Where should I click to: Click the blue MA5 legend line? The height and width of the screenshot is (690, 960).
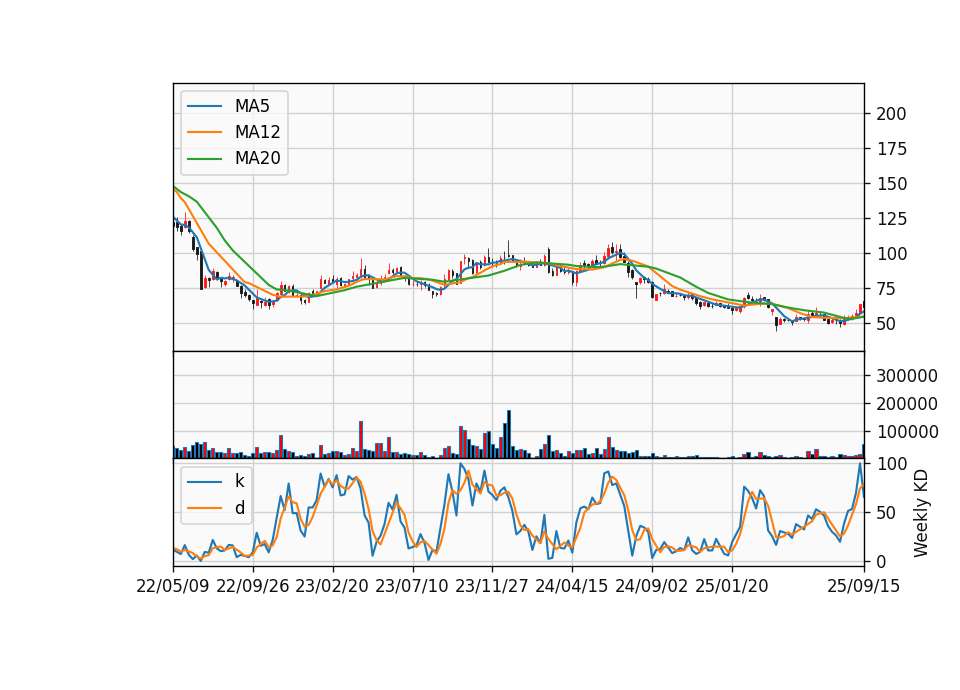point(204,106)
